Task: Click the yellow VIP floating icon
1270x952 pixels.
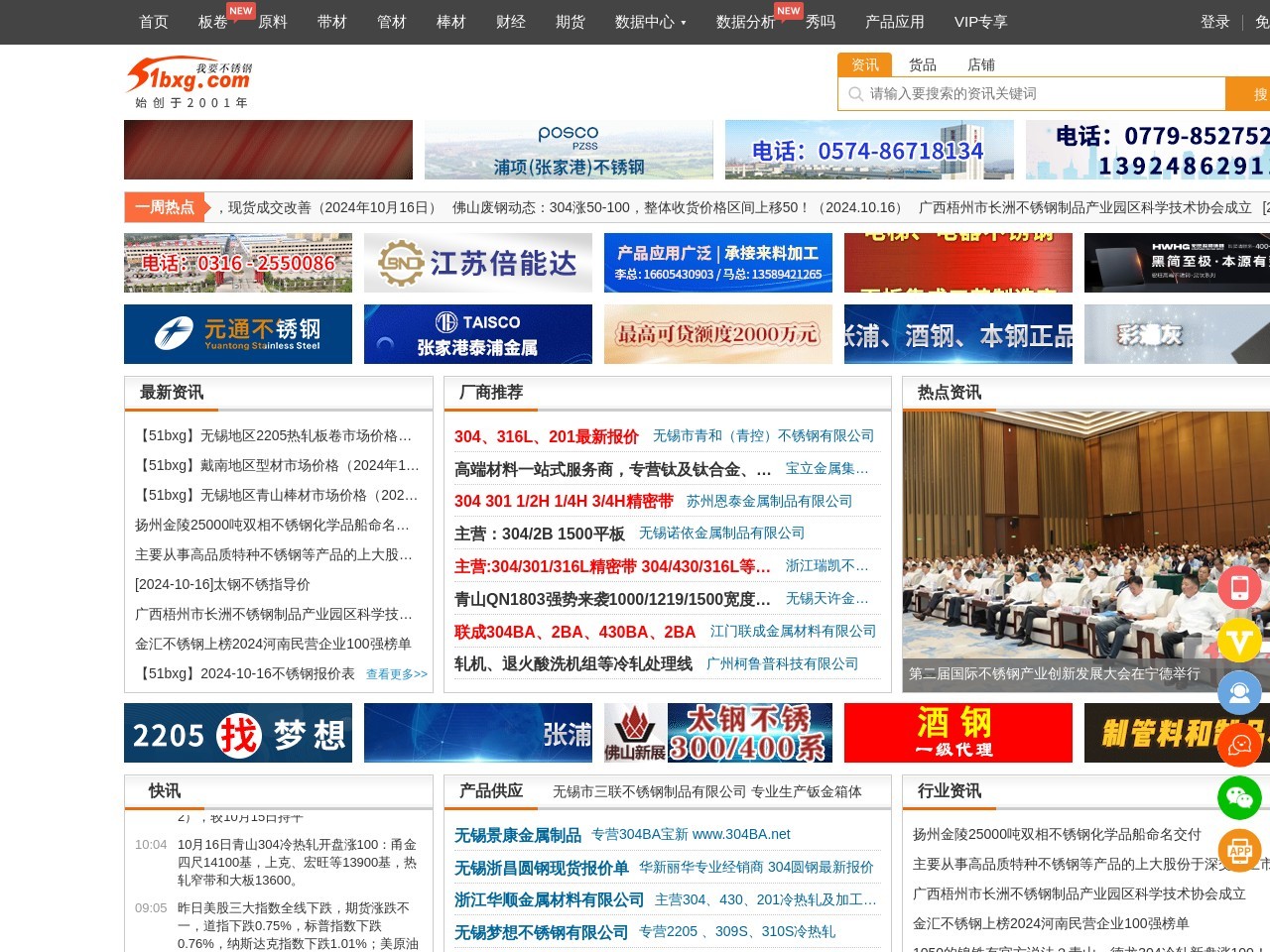Action: click(1239, 641)
